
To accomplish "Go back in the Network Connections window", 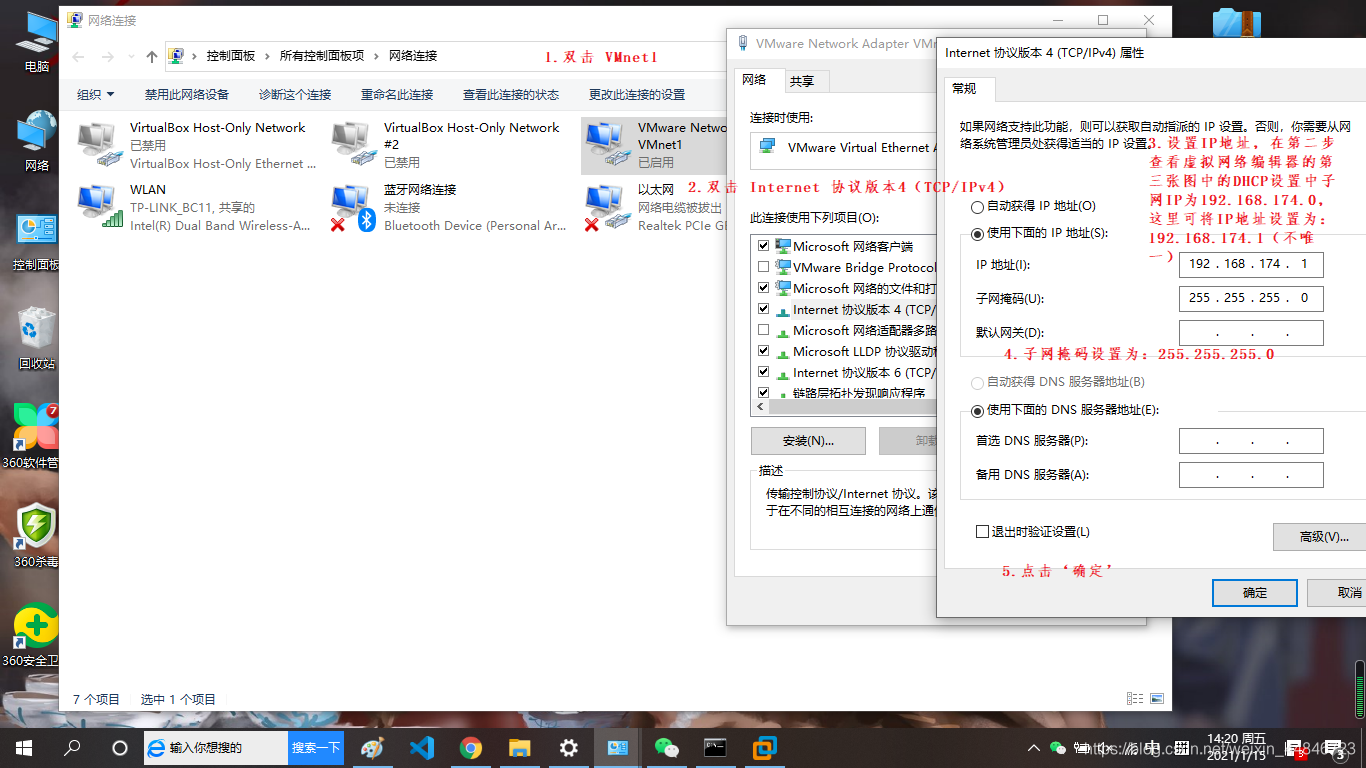I will [78, 56].
